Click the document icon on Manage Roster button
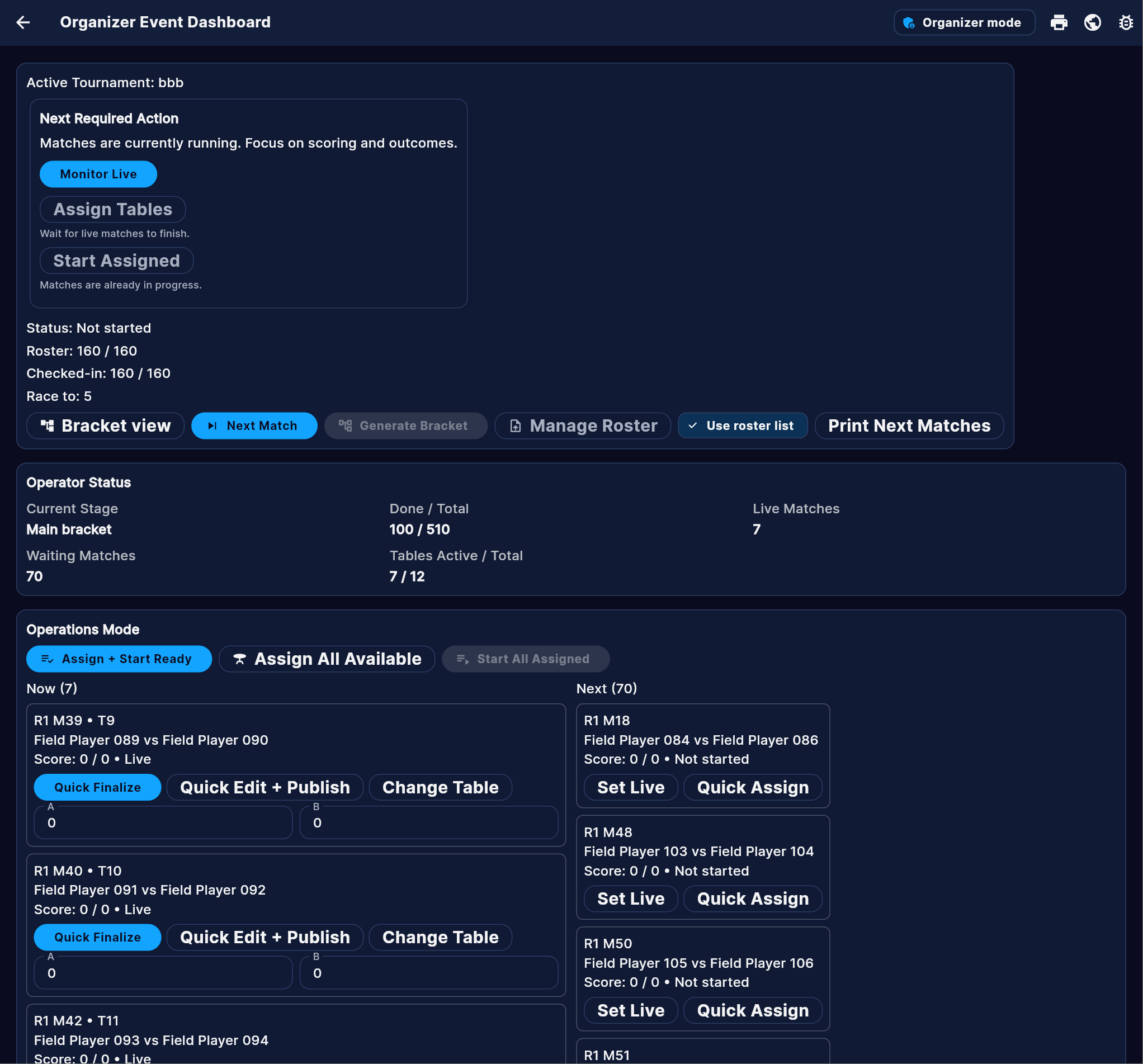The image size is (1143, 1064). pyautogui.click(x=515, y=425)
